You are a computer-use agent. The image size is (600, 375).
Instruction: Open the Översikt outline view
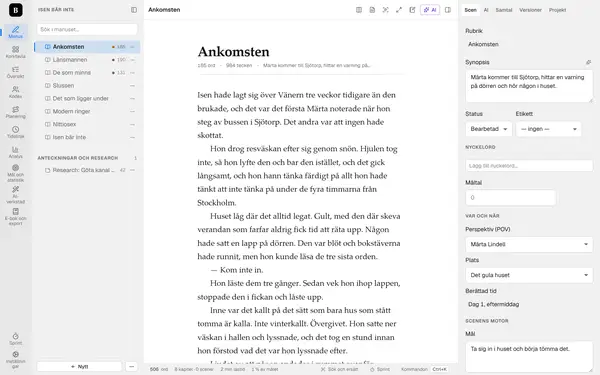[16, 72]
